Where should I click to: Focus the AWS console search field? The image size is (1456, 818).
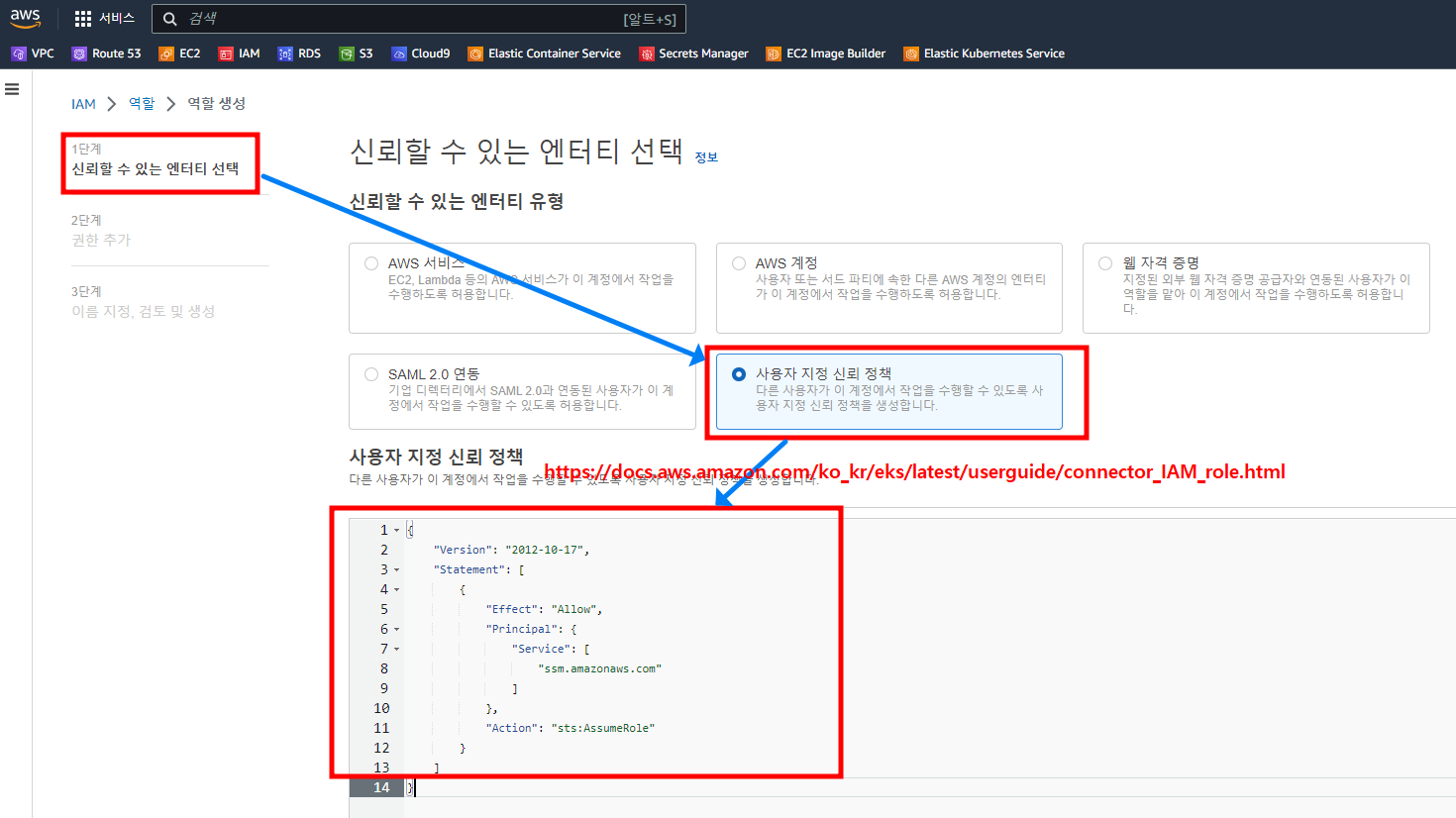coord(418,19)
